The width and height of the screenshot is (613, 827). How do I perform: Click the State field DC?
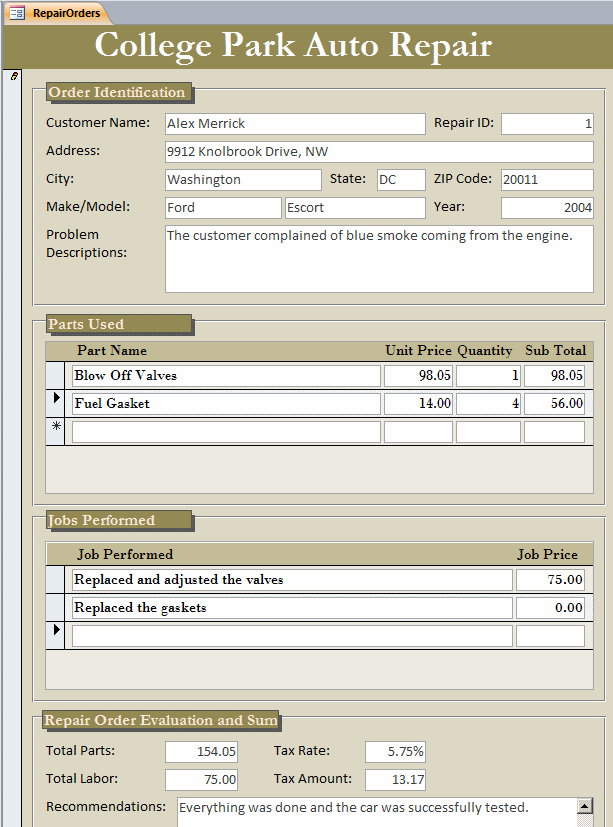tap(401, 180)
